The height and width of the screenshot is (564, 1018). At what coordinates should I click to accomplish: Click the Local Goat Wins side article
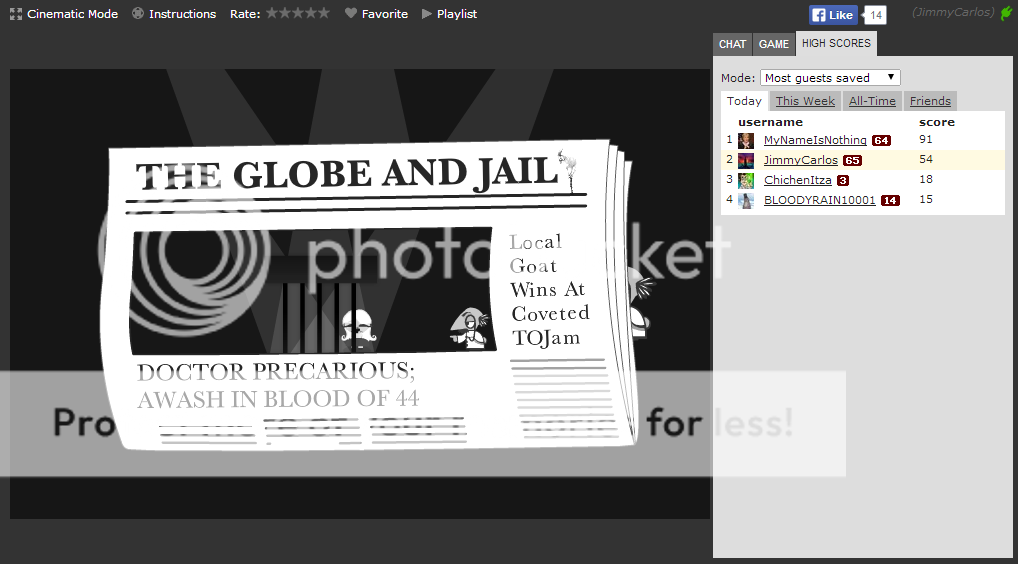549,290
